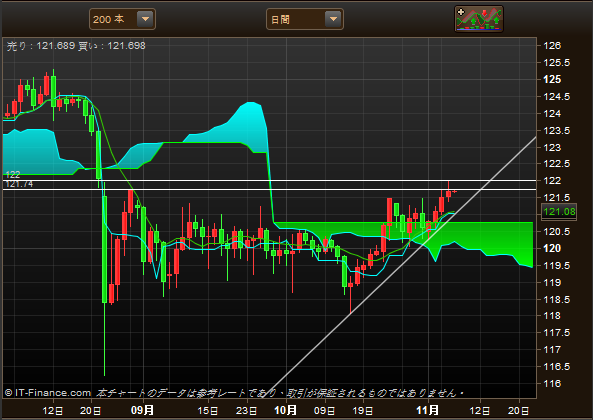Open the 200本 combo box
The image size is (593, 420).
[122, 19]
